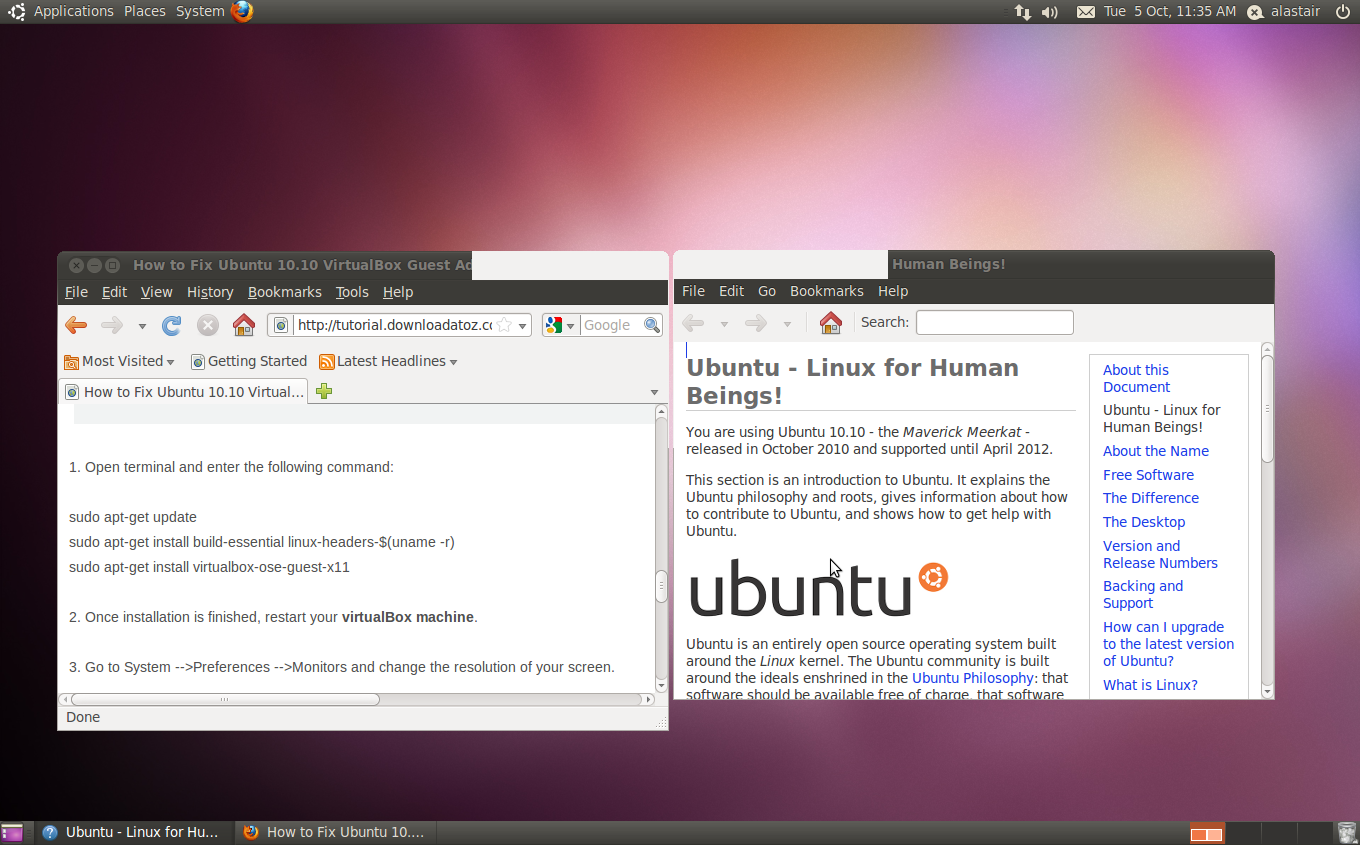1360x845 pixels.
Task: Open The Desktop link
Action: (x=1144, y=522)
